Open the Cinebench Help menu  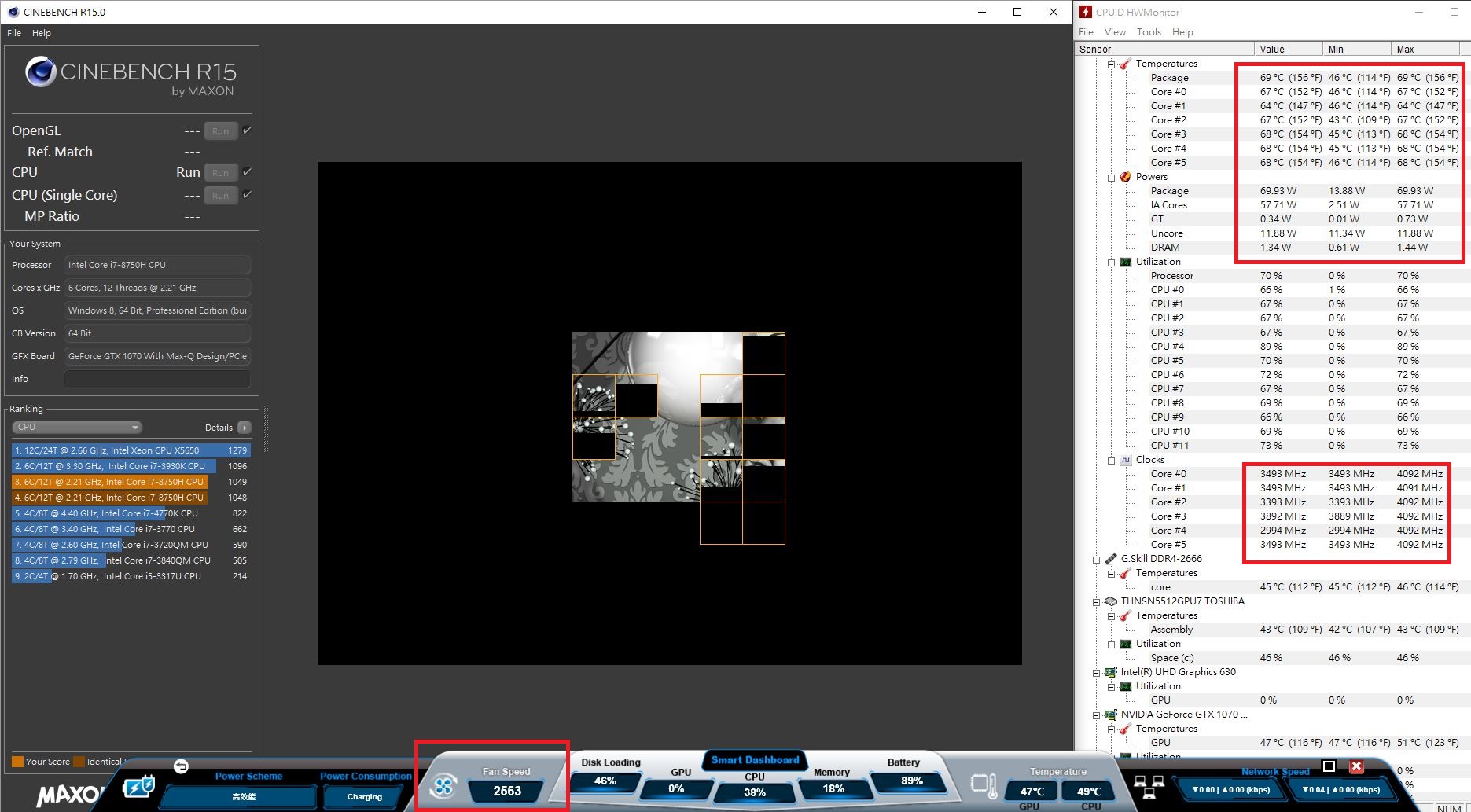point(42,33)
